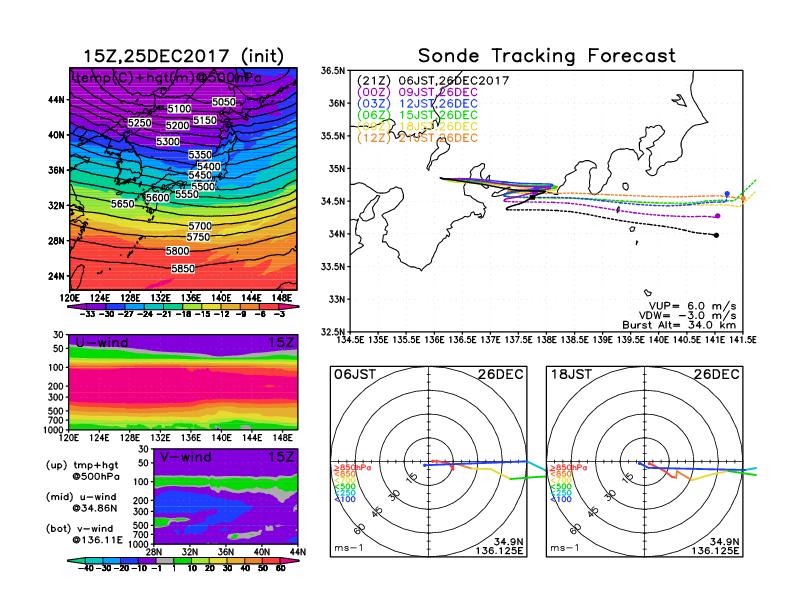The image size is (792, 612).
Task: Select the "15Z" label in the U-wind panel
Action: pos(280,342)
